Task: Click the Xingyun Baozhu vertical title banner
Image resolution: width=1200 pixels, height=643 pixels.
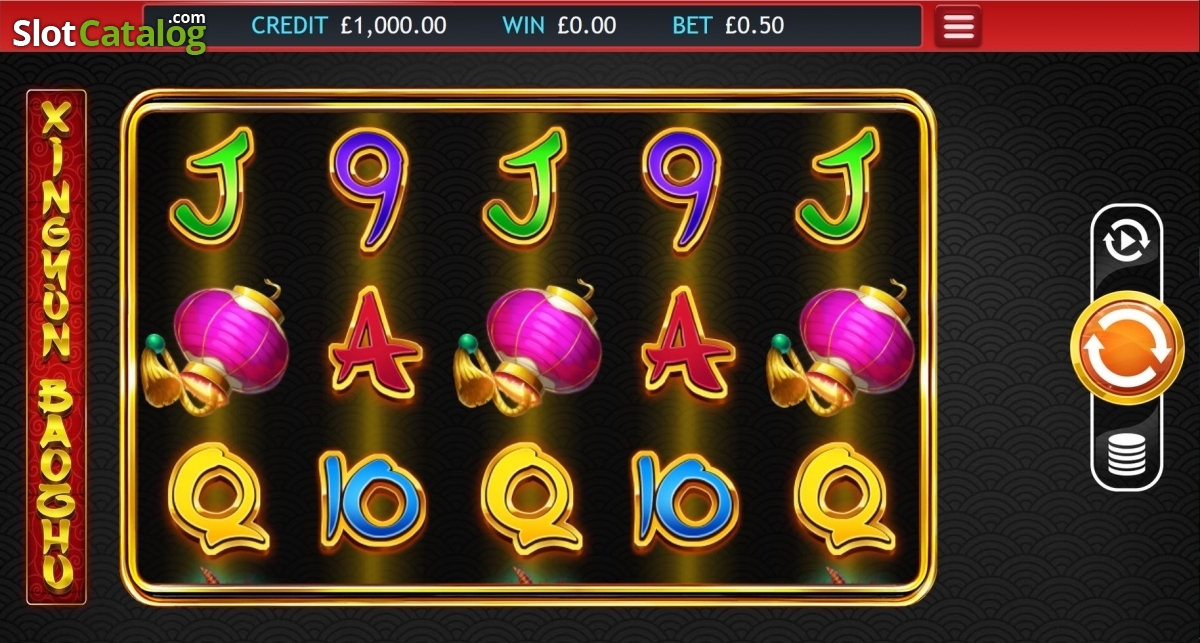Action: click(57, 347)
